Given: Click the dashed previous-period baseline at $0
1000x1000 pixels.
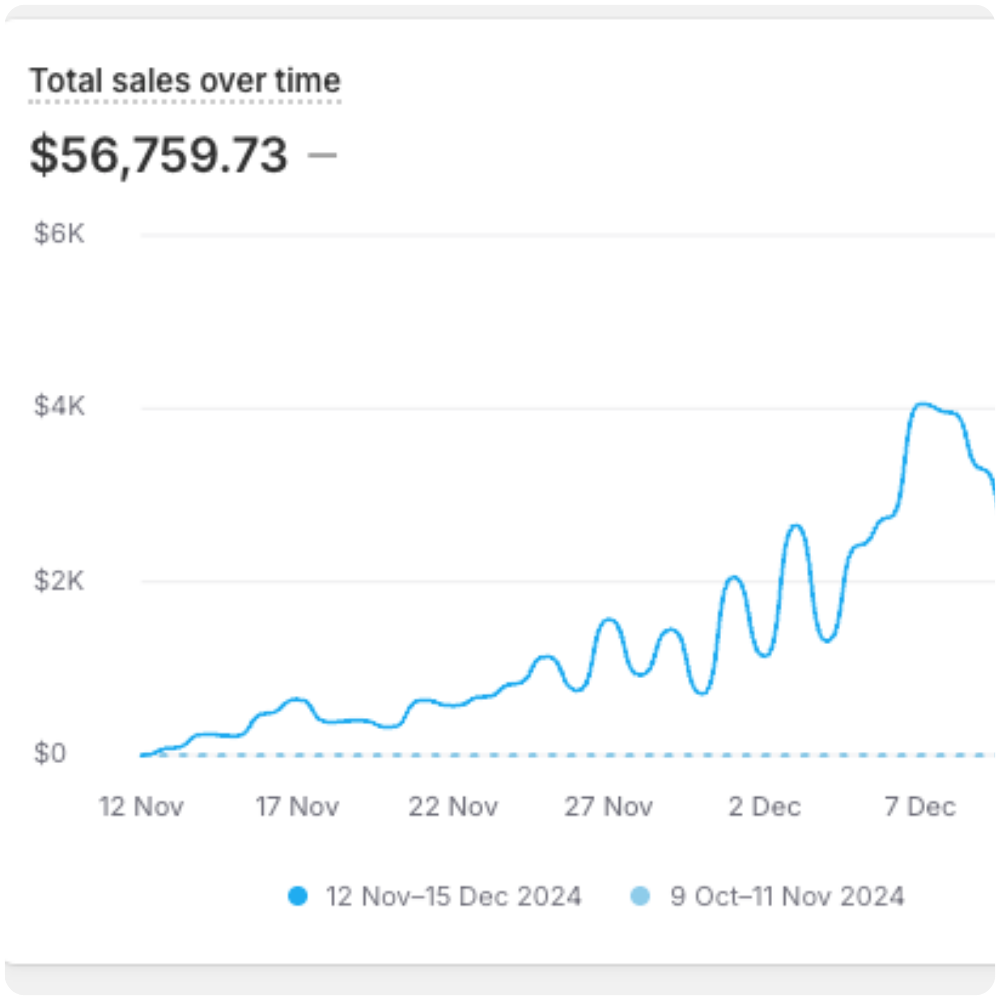Looking at the screenshot, I should pyautogui.click(x=600, y=755).
